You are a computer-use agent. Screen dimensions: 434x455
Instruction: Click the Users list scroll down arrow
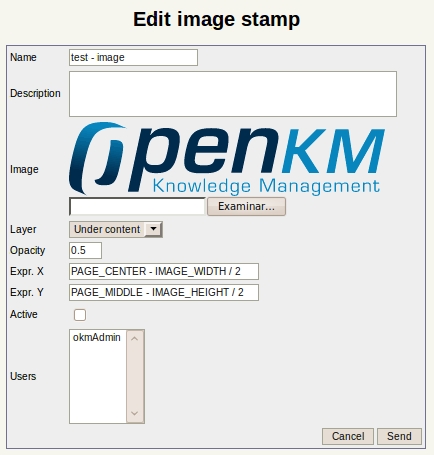(x=135, y=413)
